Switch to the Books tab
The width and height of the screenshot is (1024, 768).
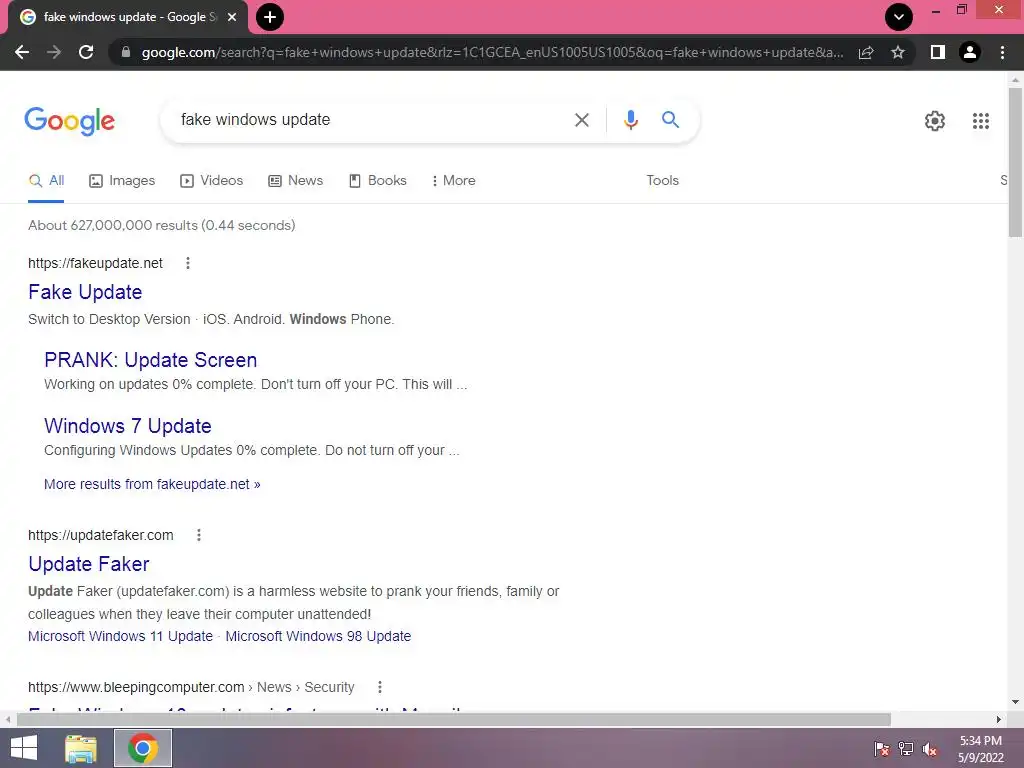pyautogui.click(x=377, y=181)
